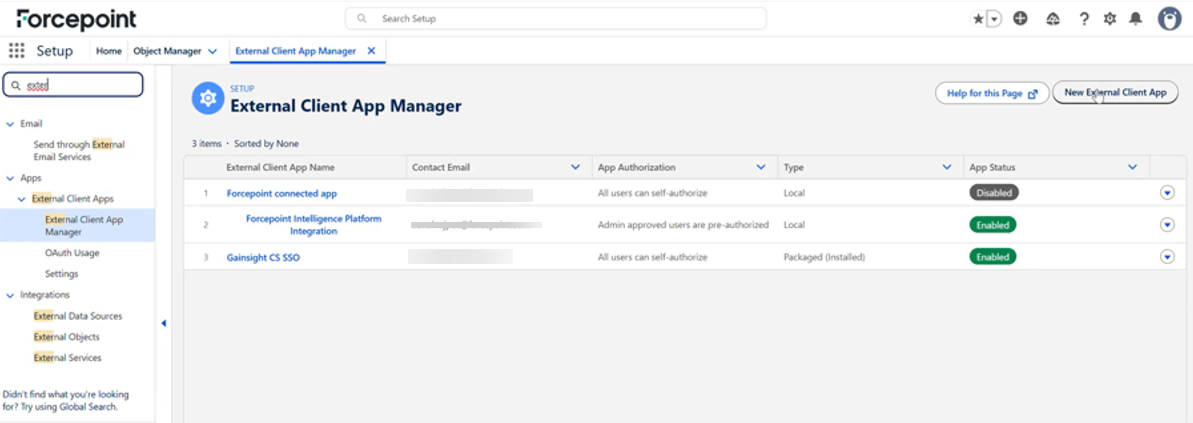Go to the Home tab
Viewport: 1193px width, 423px height.
[x=109, y=51]
